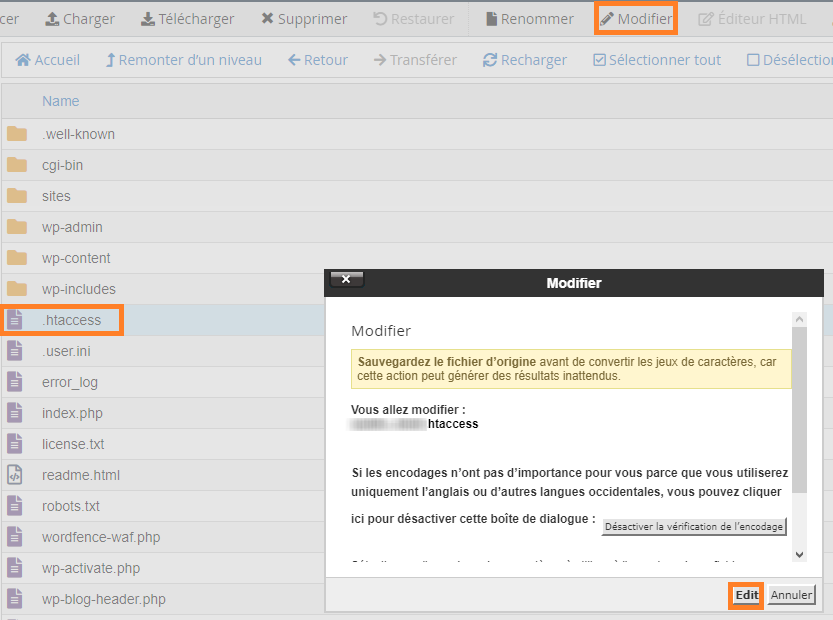Select the cgi-bin folder icon
833x620 pixels.
click(x=17, y=165)
